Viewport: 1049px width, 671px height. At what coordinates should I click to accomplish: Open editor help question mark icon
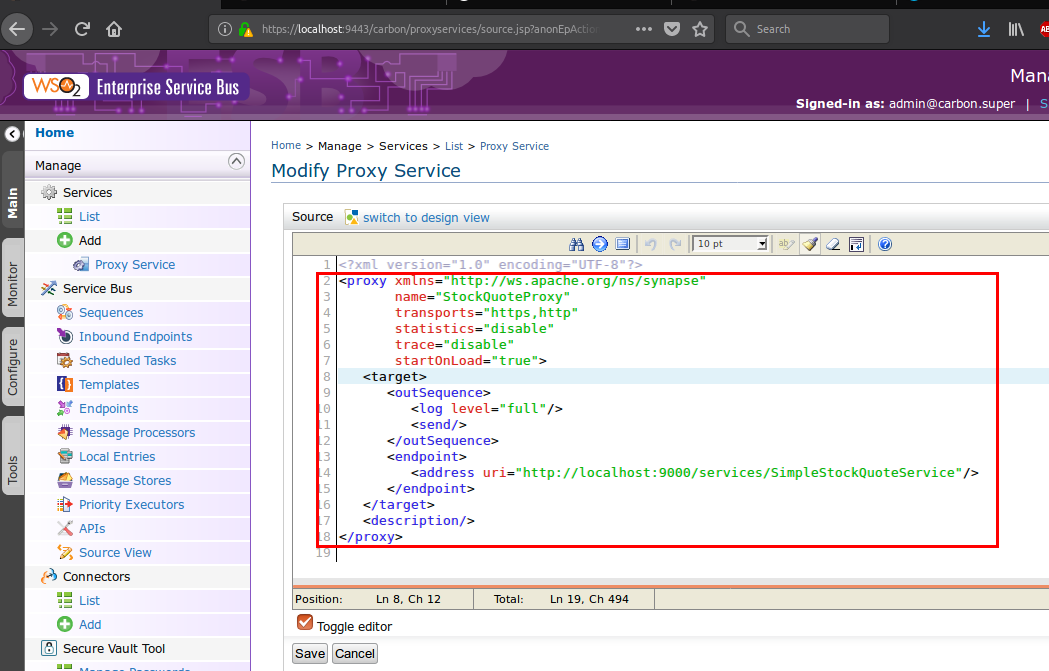point(884,244)
